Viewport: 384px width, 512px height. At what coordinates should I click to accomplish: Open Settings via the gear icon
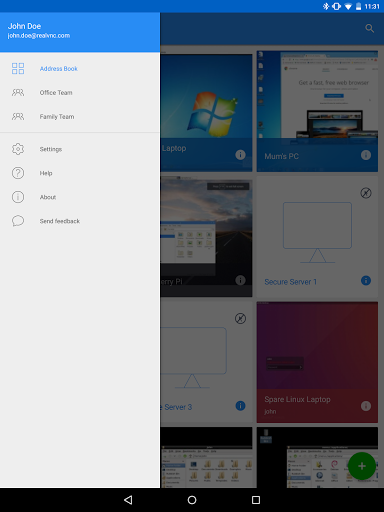[18, 149]
